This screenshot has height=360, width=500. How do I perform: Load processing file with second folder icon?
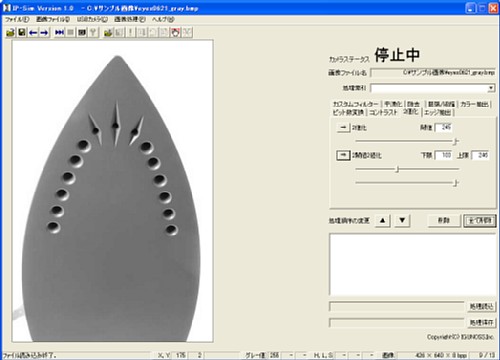pos(108,32)
